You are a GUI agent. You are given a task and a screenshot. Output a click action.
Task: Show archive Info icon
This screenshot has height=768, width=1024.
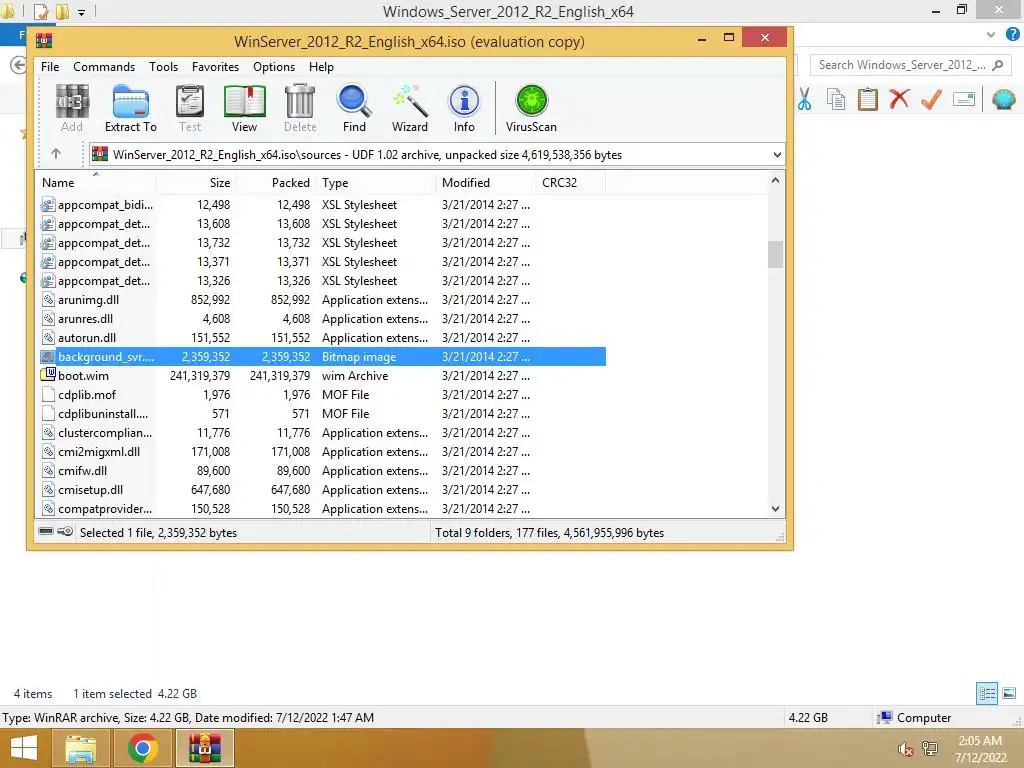pyautogui.click(x=464, y=108)
